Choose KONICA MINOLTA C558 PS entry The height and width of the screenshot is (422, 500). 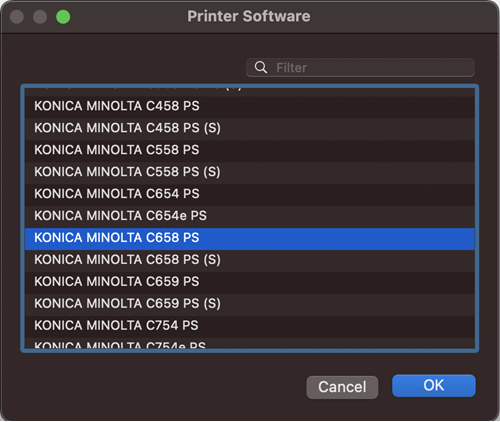click(250, 151)
